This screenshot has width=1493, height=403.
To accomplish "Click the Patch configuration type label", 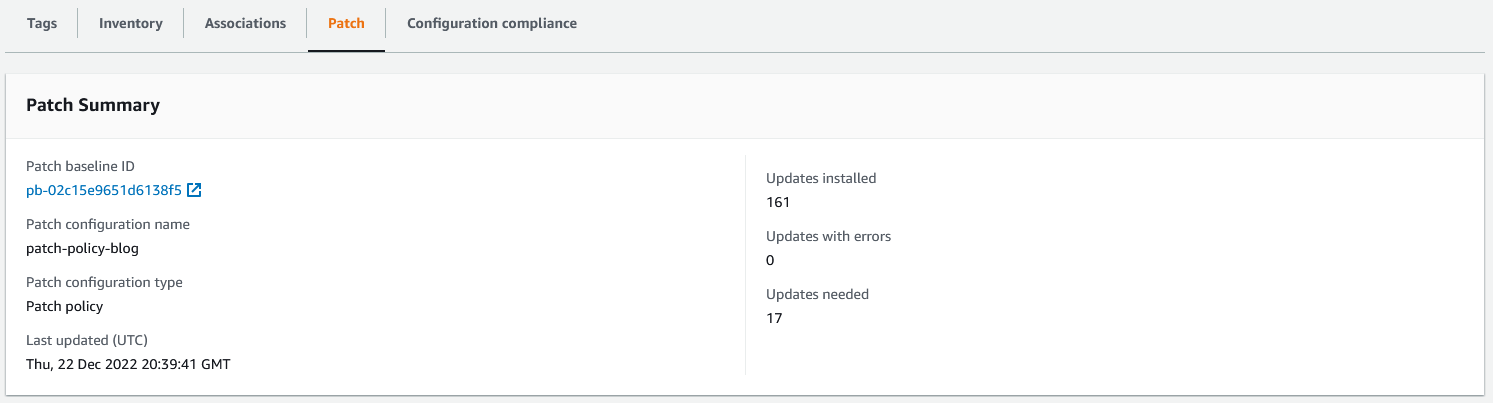I will tap(104, 282).
